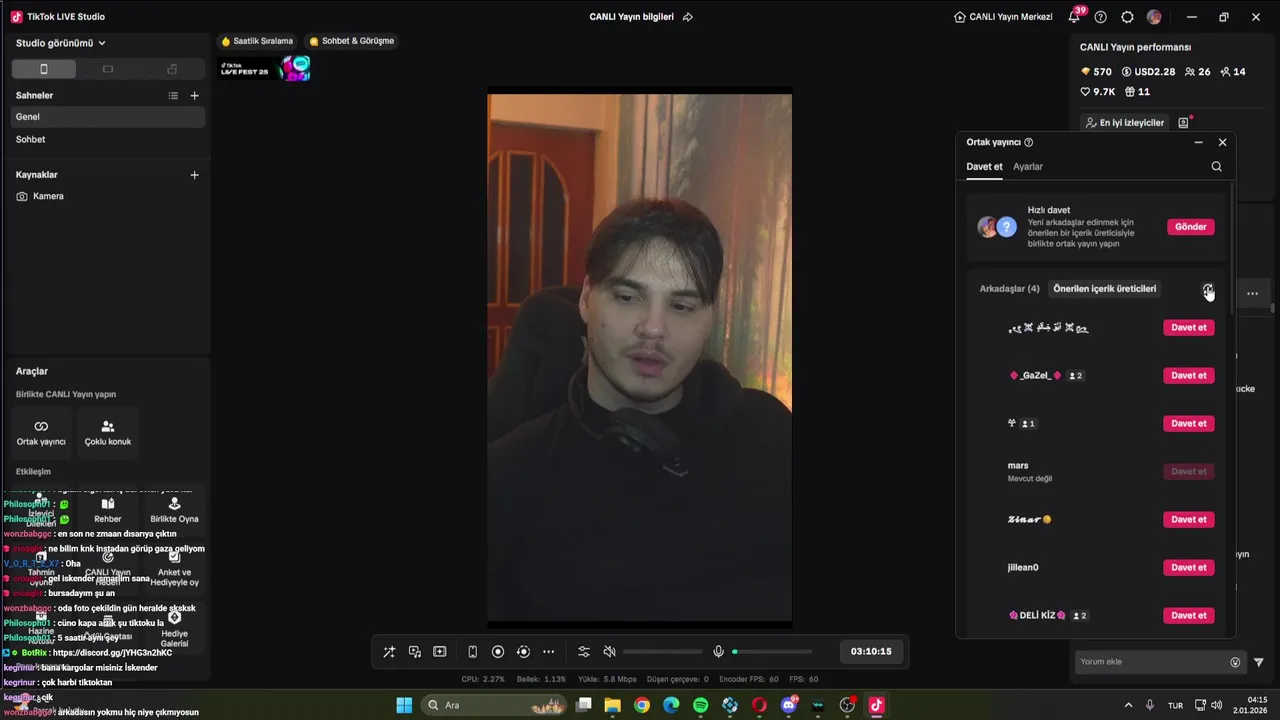The height and width of the screenshot is (720, 1280).
Task: Adjust the microphone volume slider
Action: click(x=771, y=652)
